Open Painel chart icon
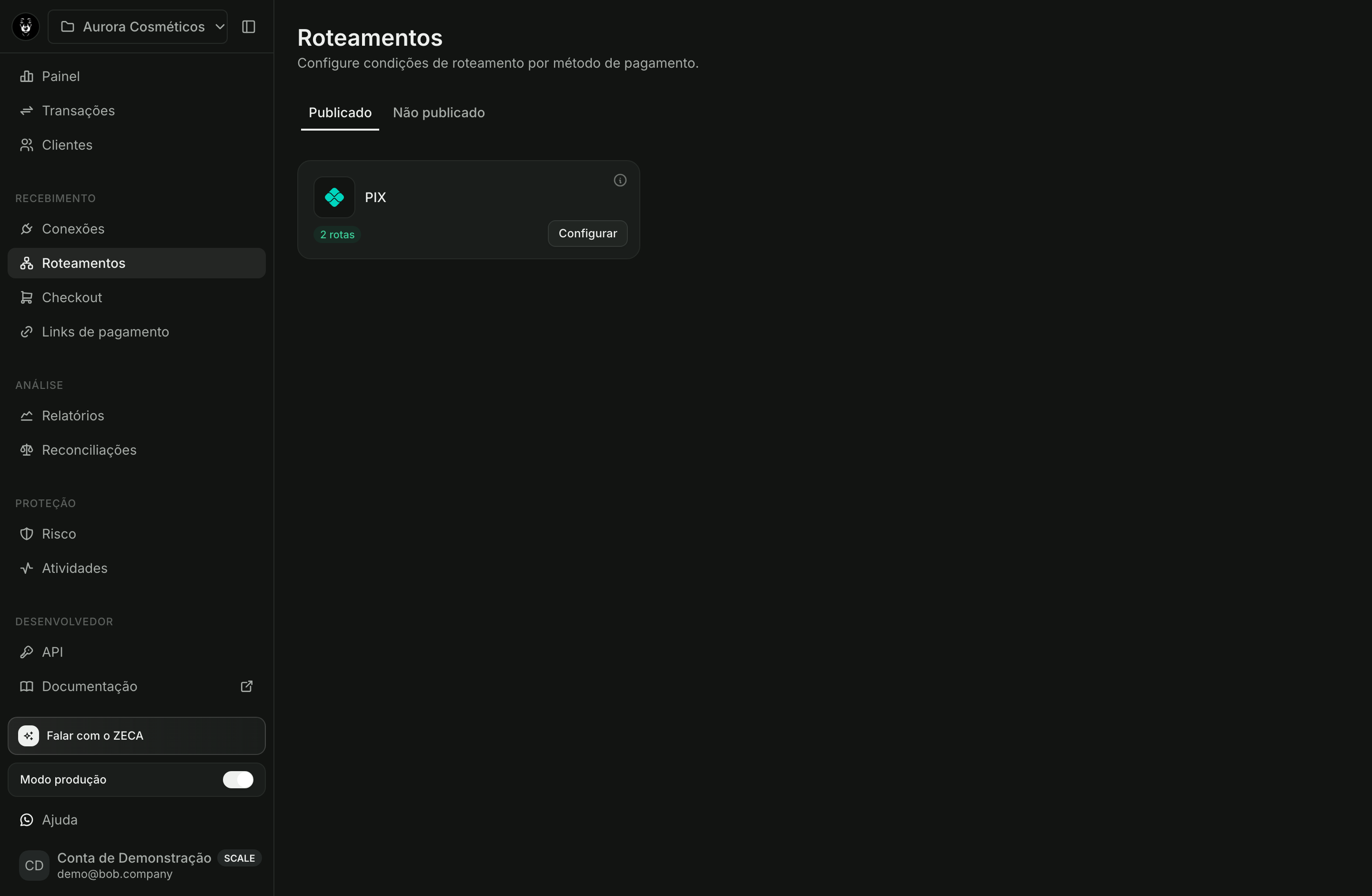The height and width of the screenshot is (896, 1372). (27, 76)
